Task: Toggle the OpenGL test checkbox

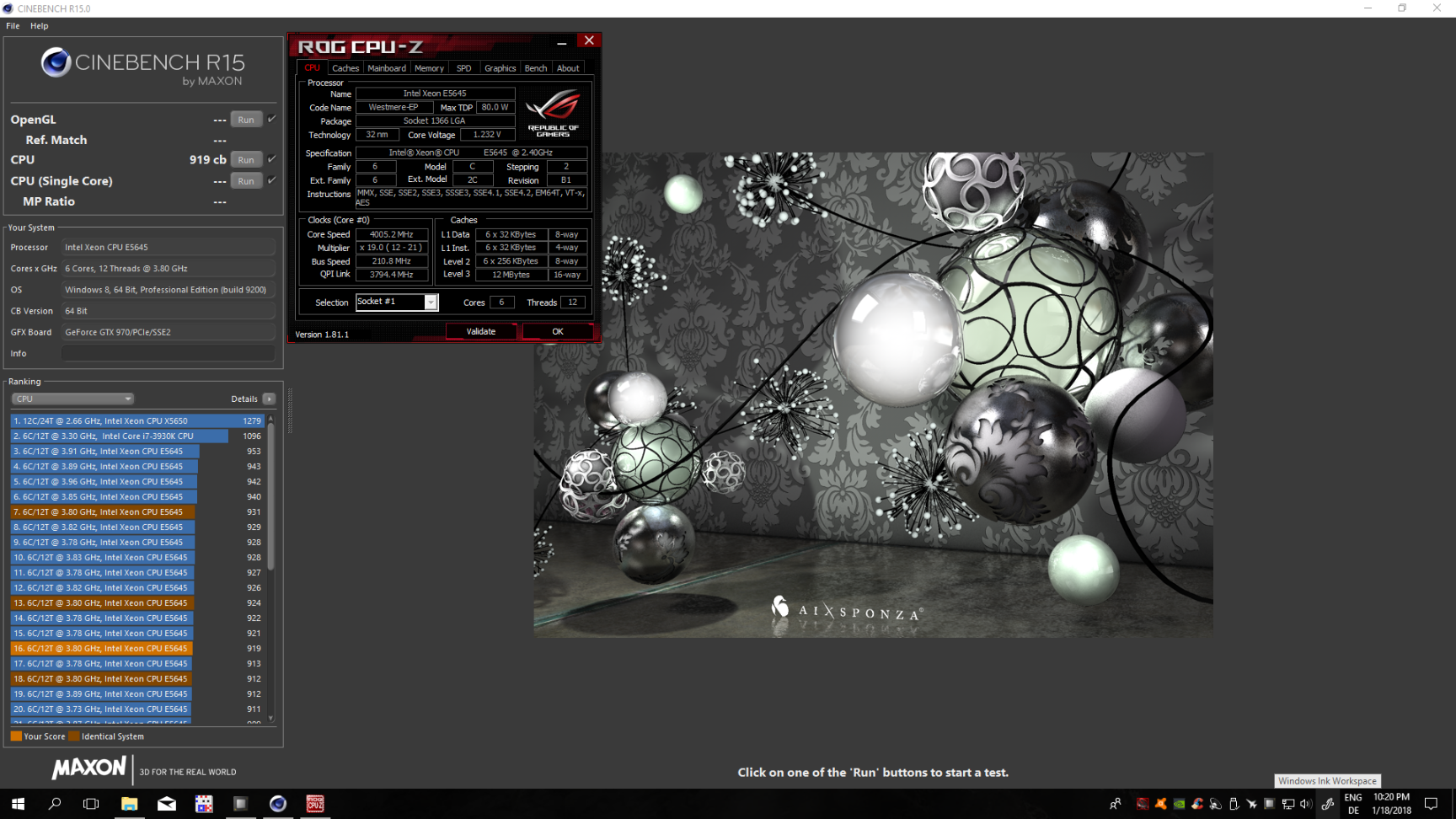Action: tap(271, 119)
